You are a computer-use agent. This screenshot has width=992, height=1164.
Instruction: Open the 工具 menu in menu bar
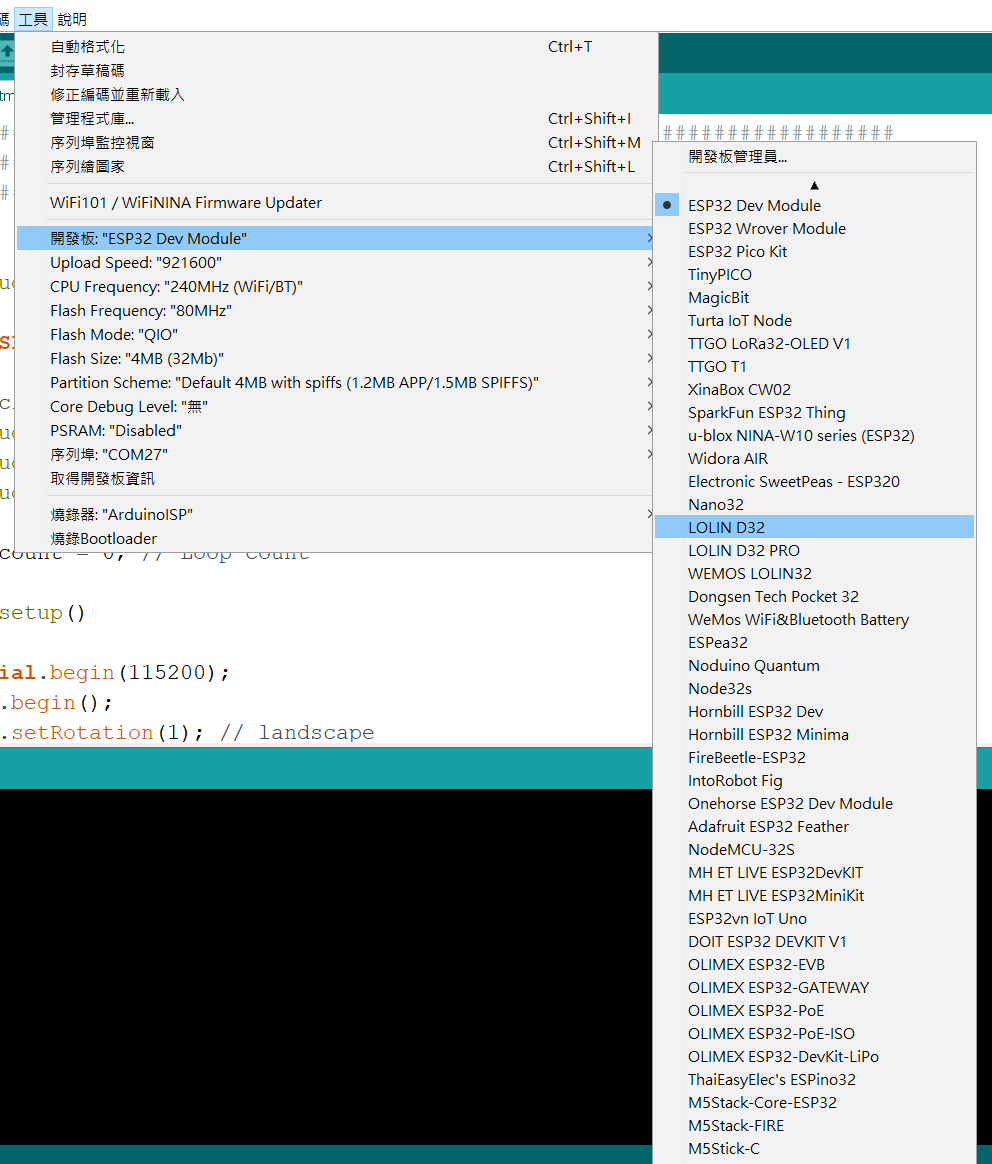pos(33,19)
